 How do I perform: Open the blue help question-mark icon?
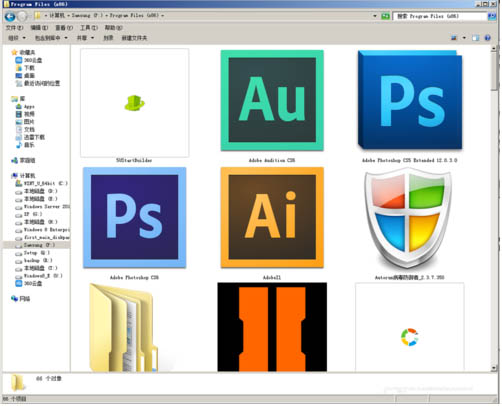487,38
